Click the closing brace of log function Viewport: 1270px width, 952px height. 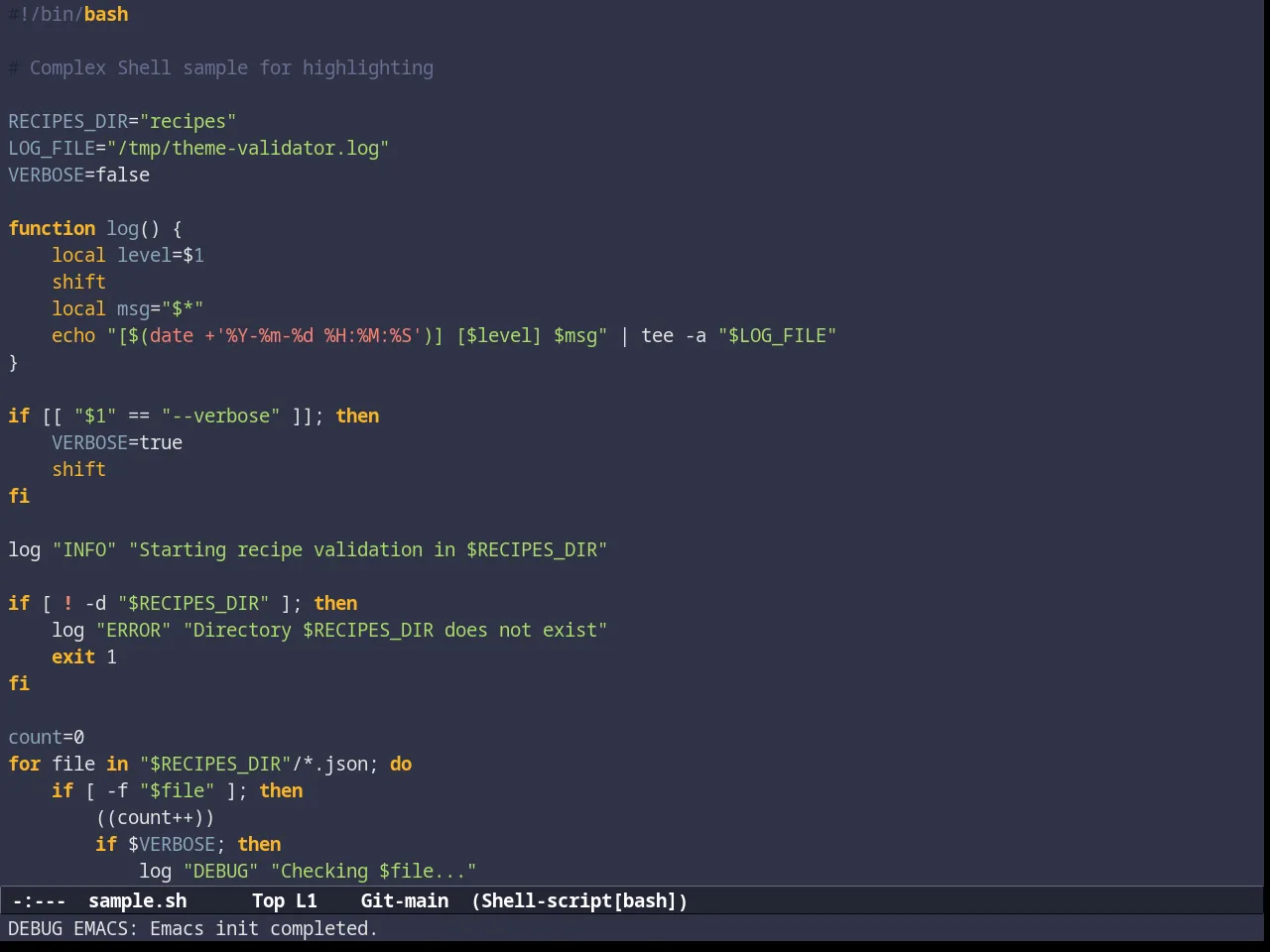click(13, 362)
